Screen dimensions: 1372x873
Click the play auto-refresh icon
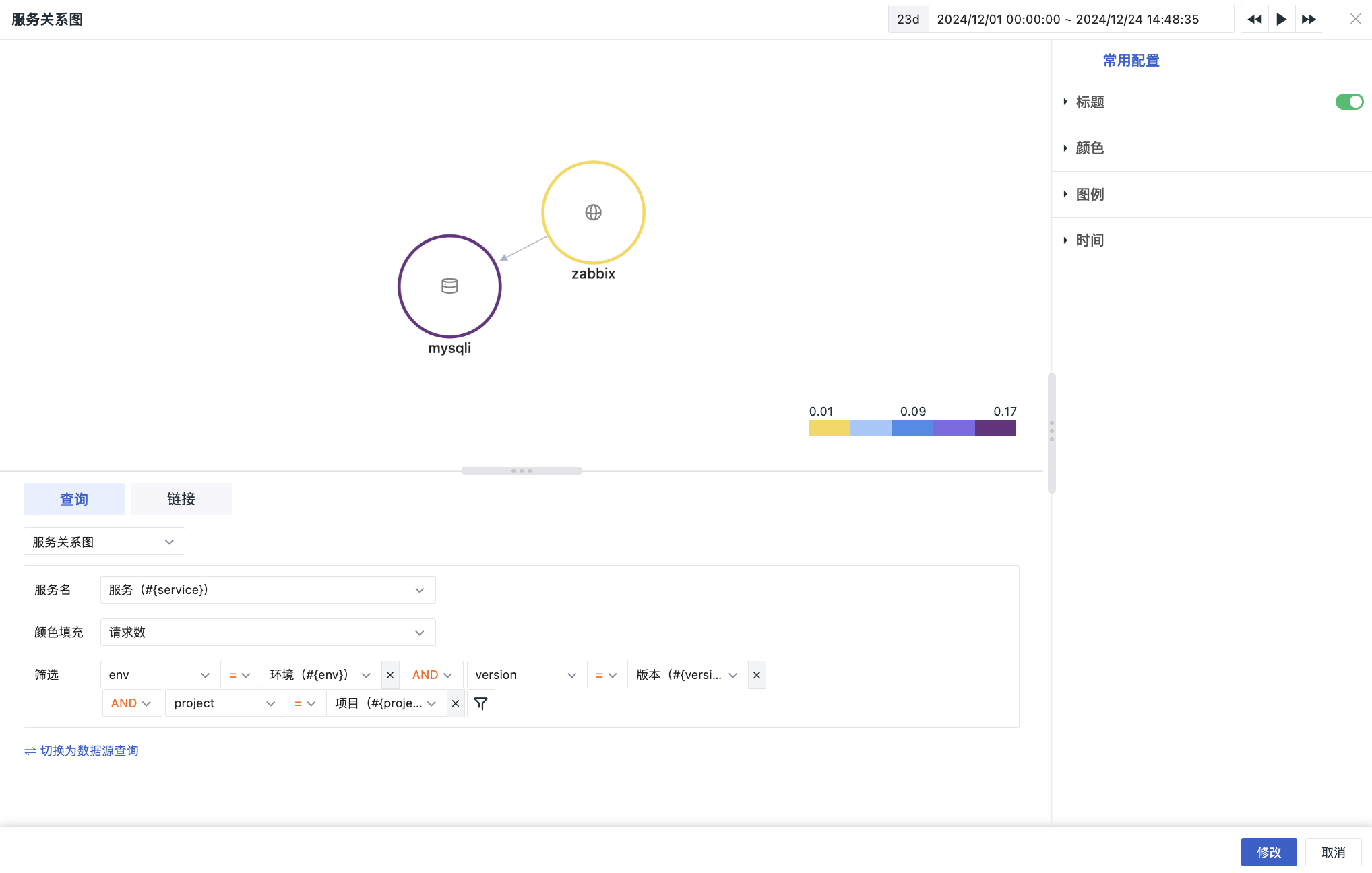[x=1281, y=20]
